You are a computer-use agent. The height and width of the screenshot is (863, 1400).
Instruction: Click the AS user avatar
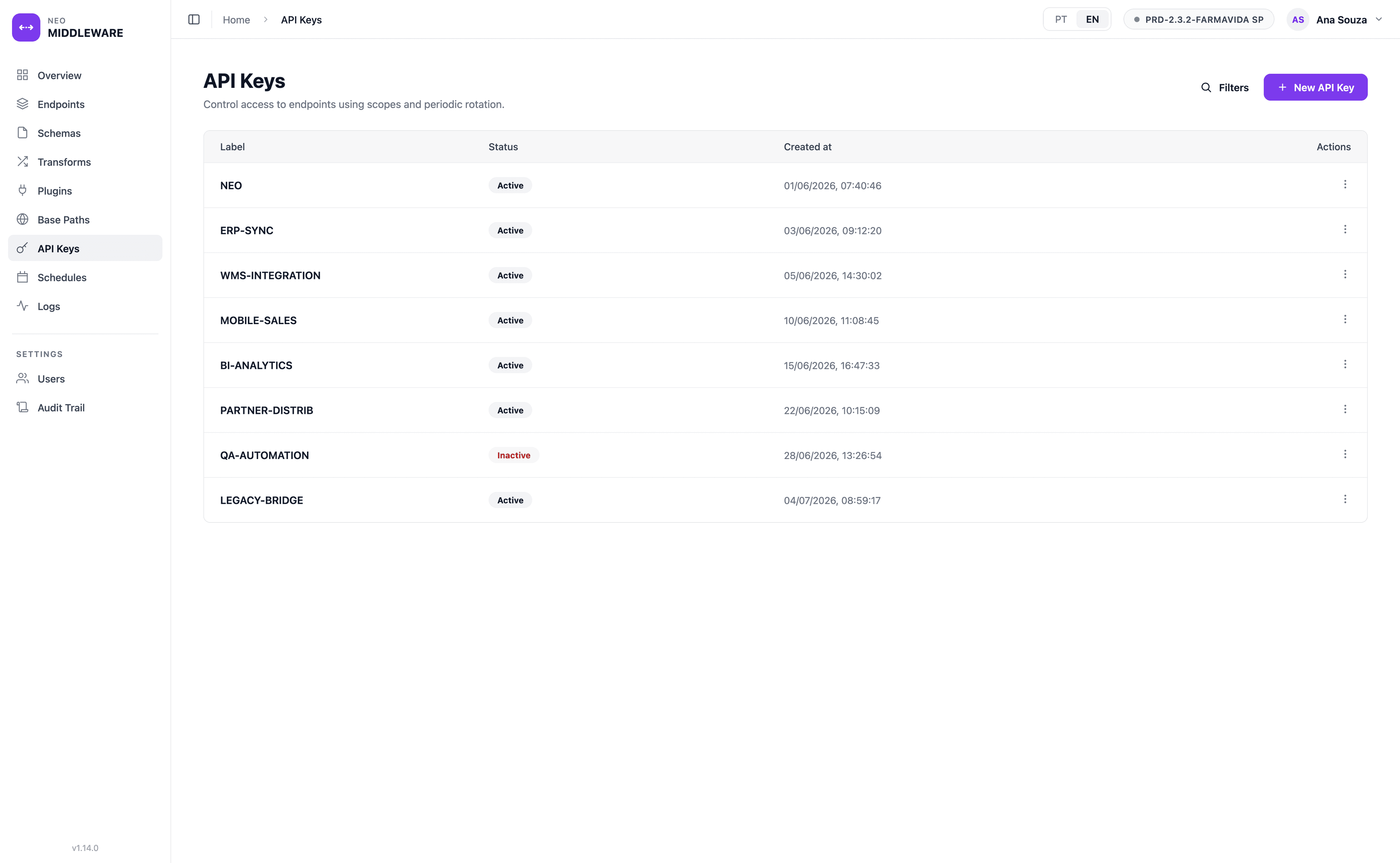1298,19
